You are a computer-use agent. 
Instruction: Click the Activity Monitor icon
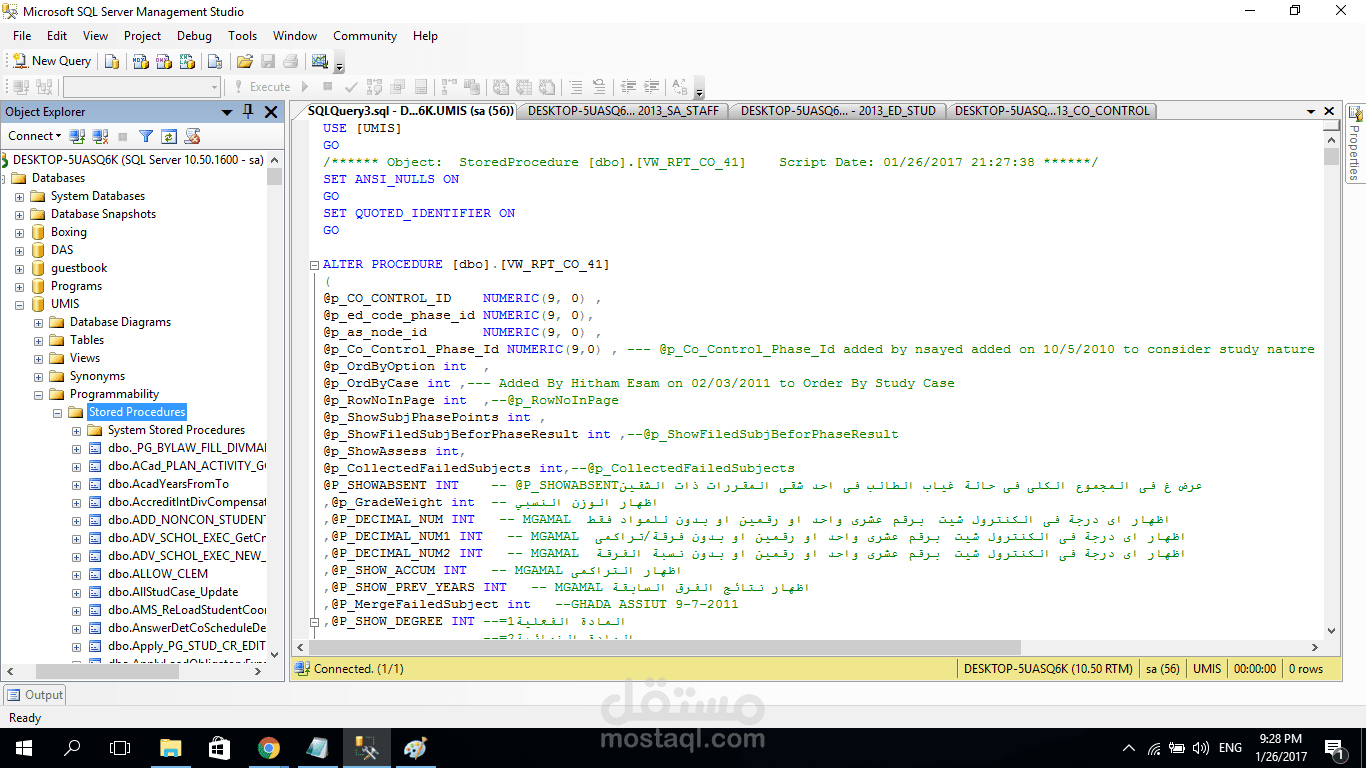pos(320,61)
